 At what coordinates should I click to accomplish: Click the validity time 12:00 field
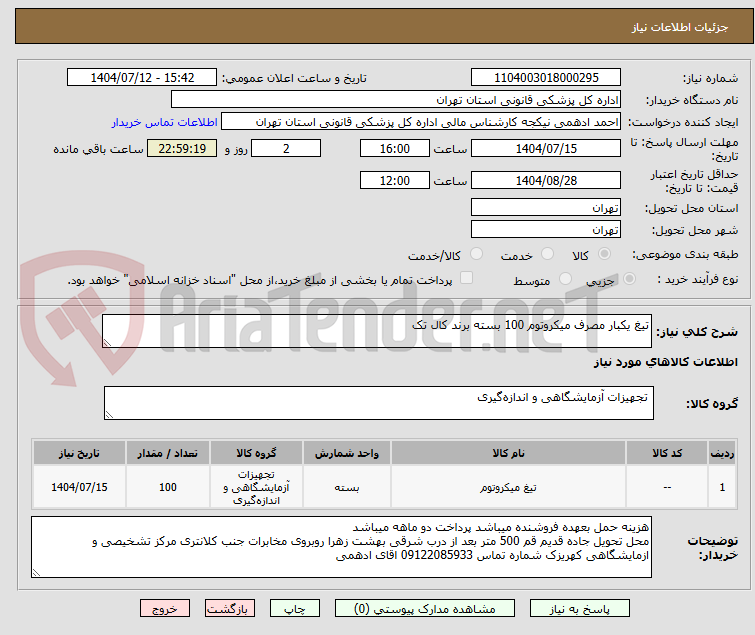(x=395, y=180)
